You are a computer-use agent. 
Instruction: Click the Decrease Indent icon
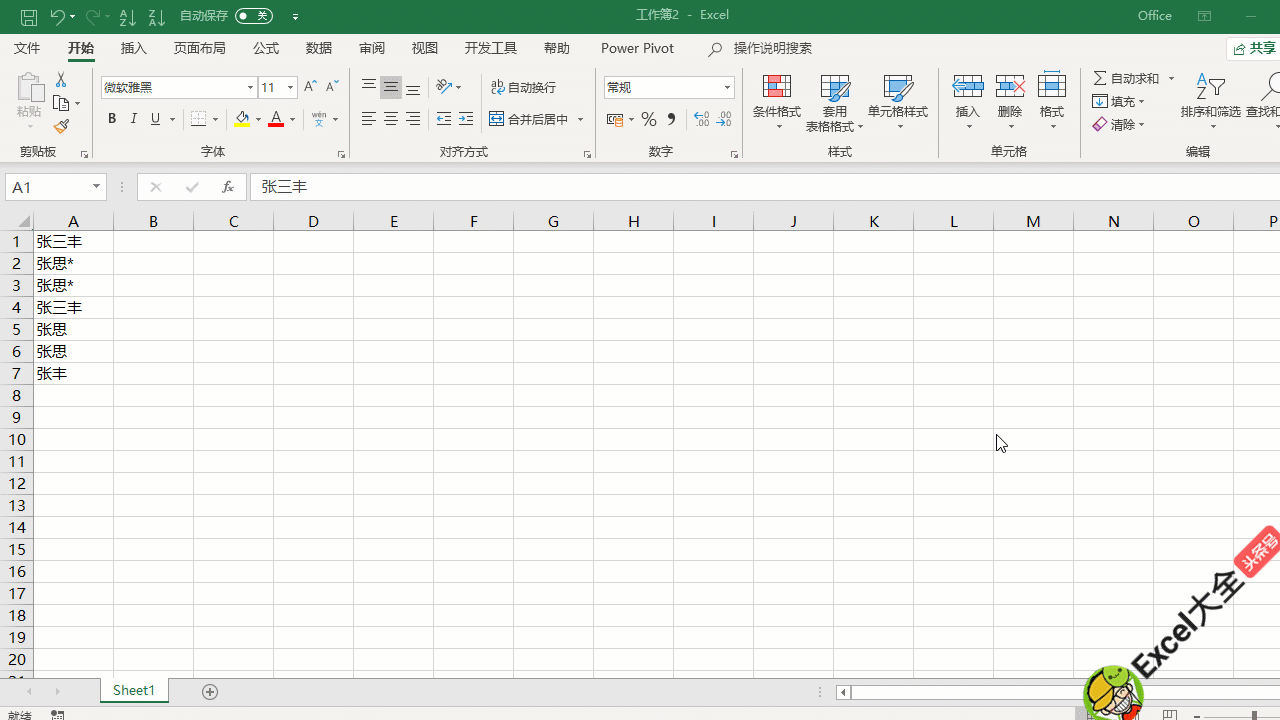tap(444, 119)
